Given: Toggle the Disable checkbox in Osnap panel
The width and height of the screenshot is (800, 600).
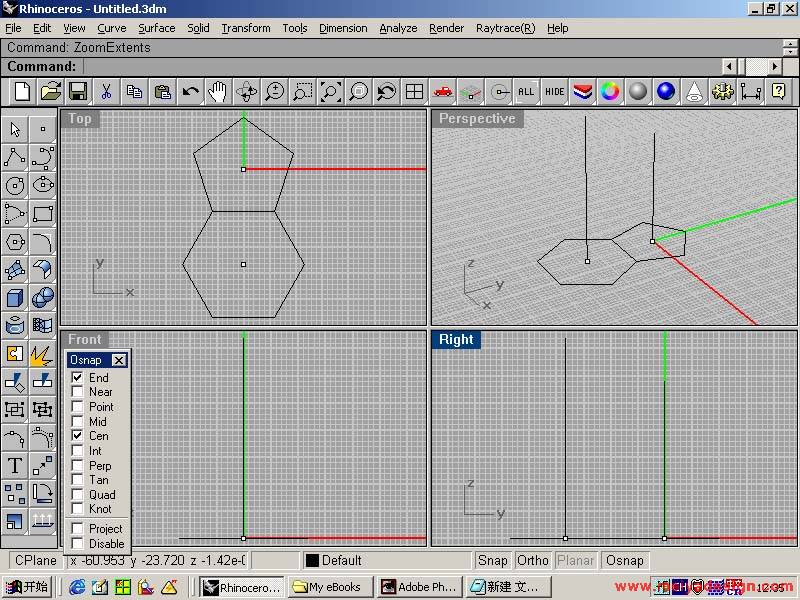Looking at the screenshot, I should pyautogui.click(x=77, y=544).
